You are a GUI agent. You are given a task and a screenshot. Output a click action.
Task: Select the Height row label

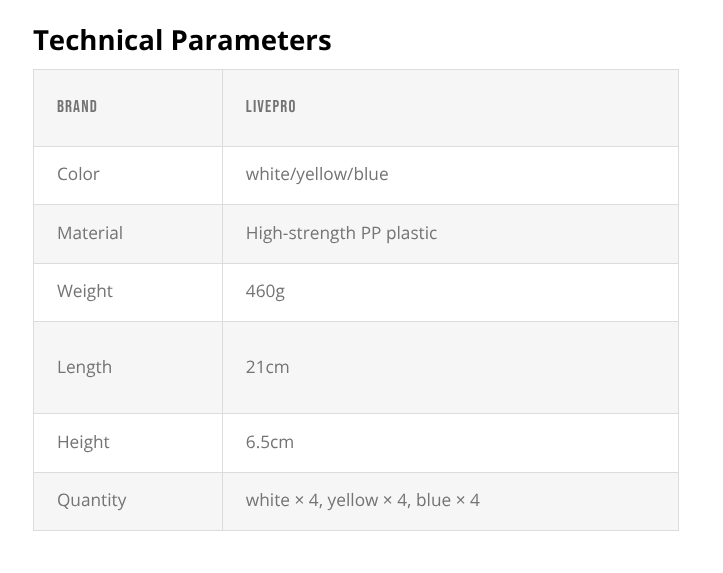point(83,442)
